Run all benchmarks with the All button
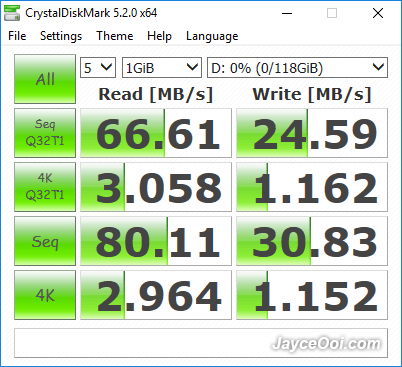This screenshot has width=402, height=367. [x=45, y=79]
